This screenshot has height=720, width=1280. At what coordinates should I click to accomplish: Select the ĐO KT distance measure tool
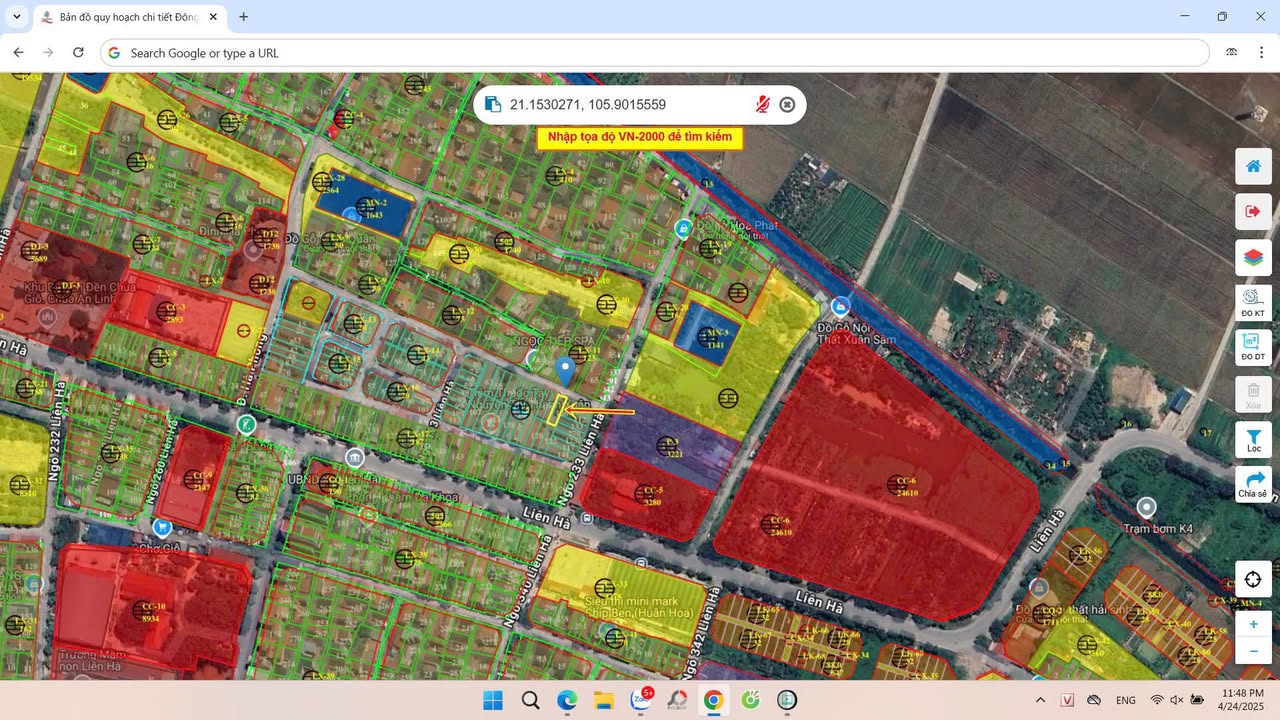1253,302
